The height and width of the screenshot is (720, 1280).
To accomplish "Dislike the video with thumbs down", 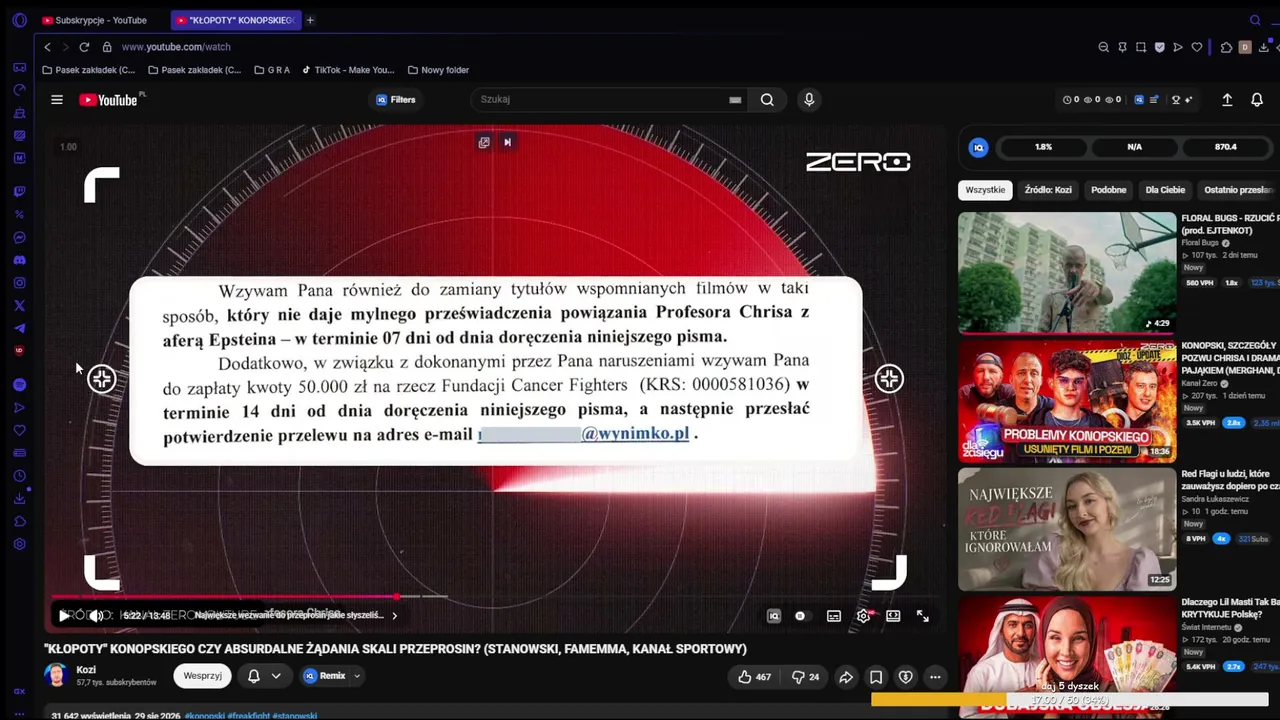I will pyautogui.click(x=806, y=677).
